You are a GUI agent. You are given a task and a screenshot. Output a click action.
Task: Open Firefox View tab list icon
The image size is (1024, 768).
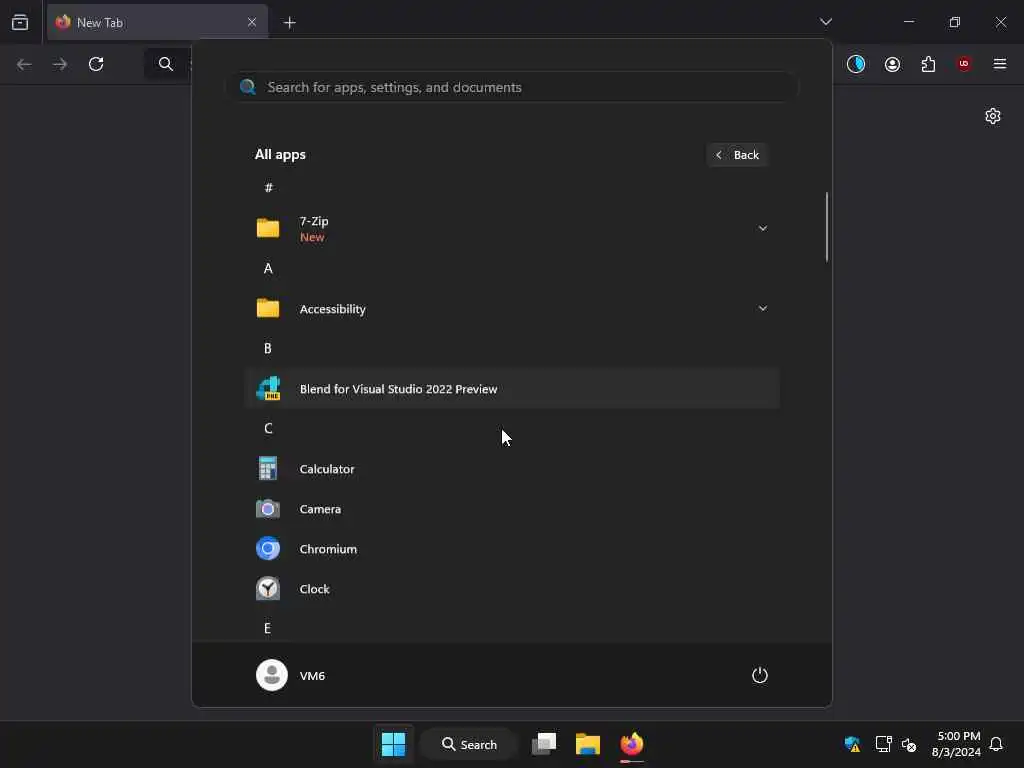tap(20, 22)
